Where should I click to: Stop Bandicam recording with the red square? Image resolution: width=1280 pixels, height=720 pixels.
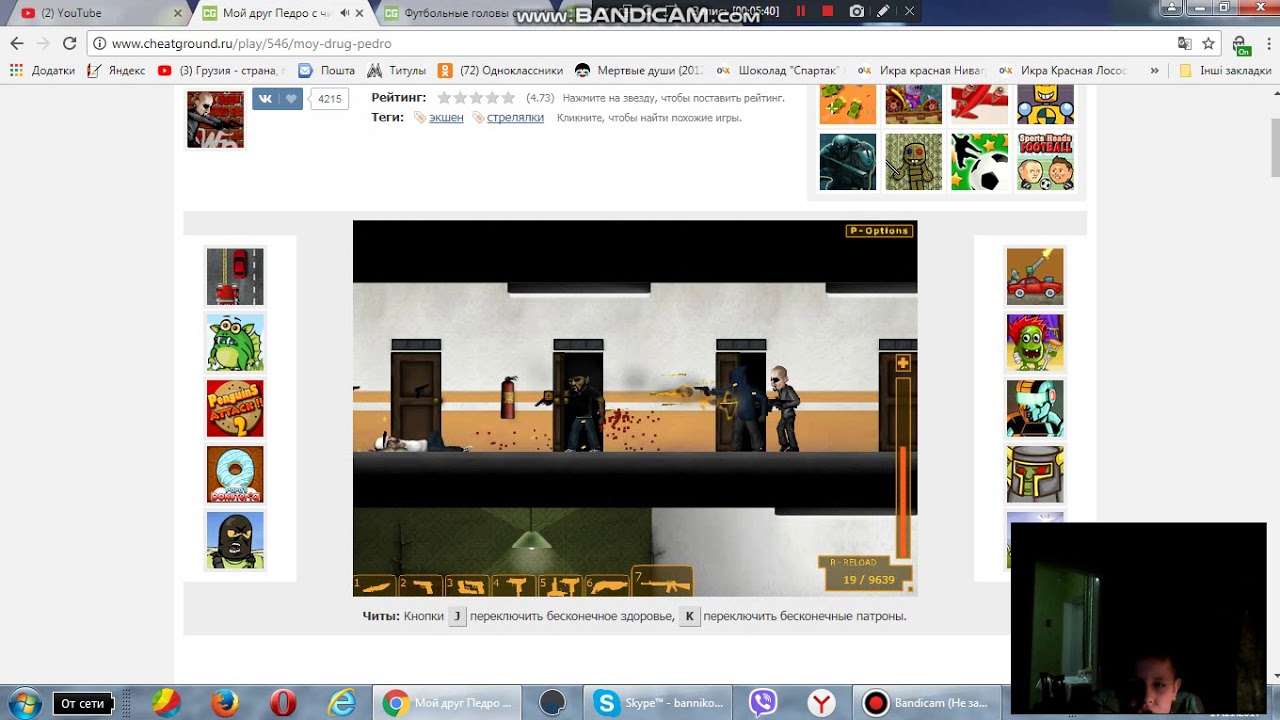[828, 11]
